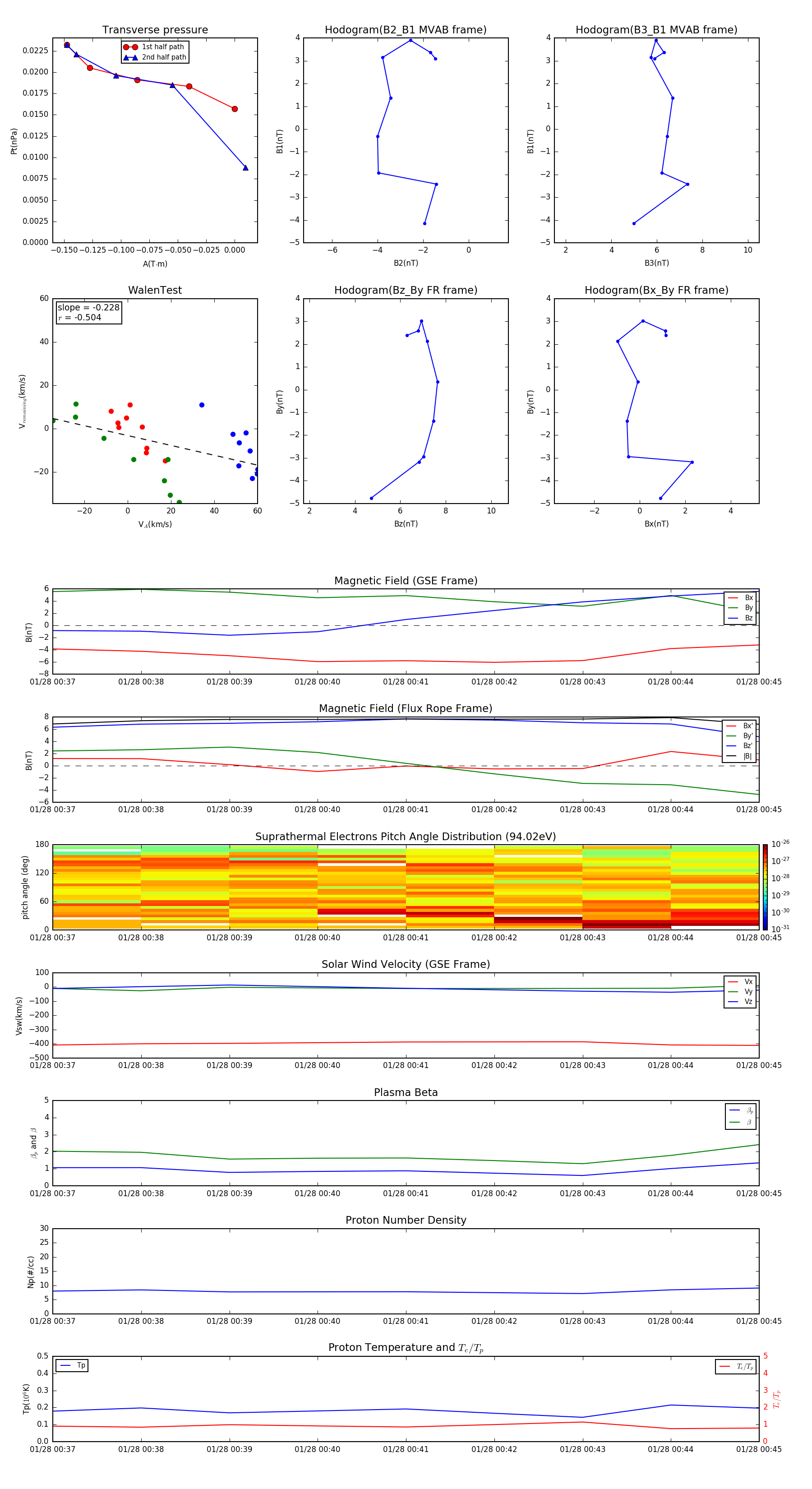Click the "Bx(nT)" x-axis label
812x1489 pixels.
point(656,524)
